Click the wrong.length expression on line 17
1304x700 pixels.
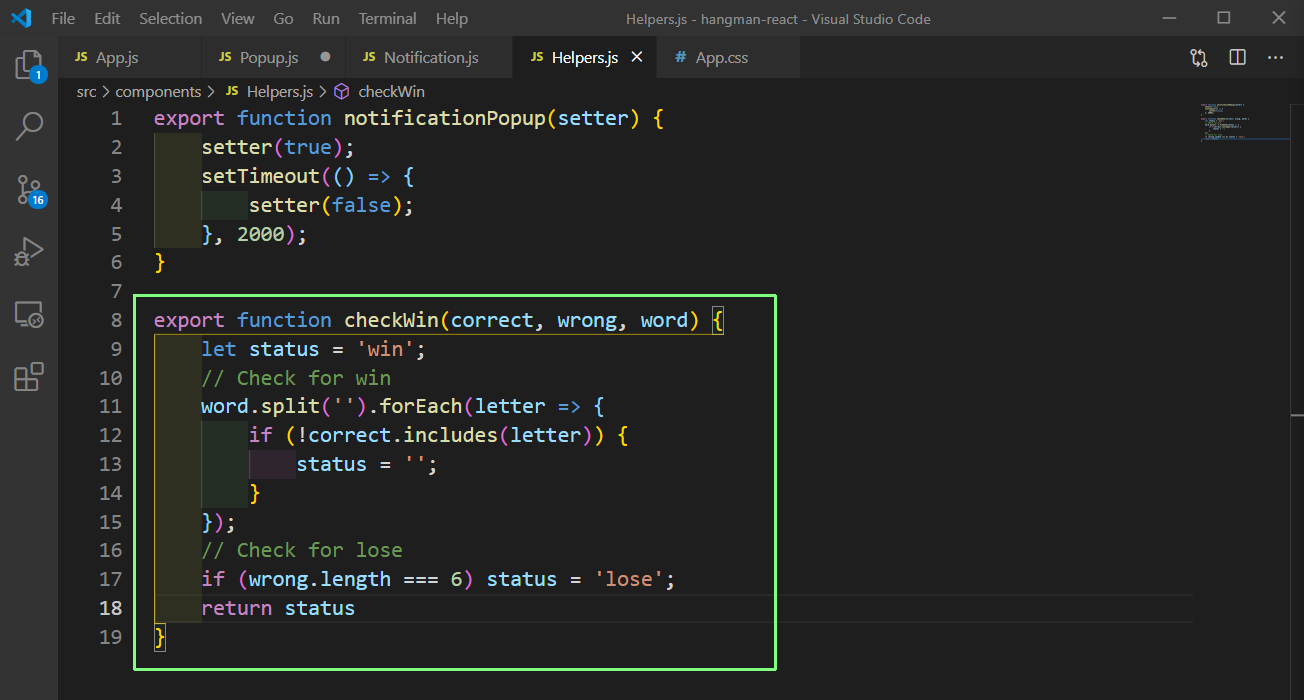point(320,579)
